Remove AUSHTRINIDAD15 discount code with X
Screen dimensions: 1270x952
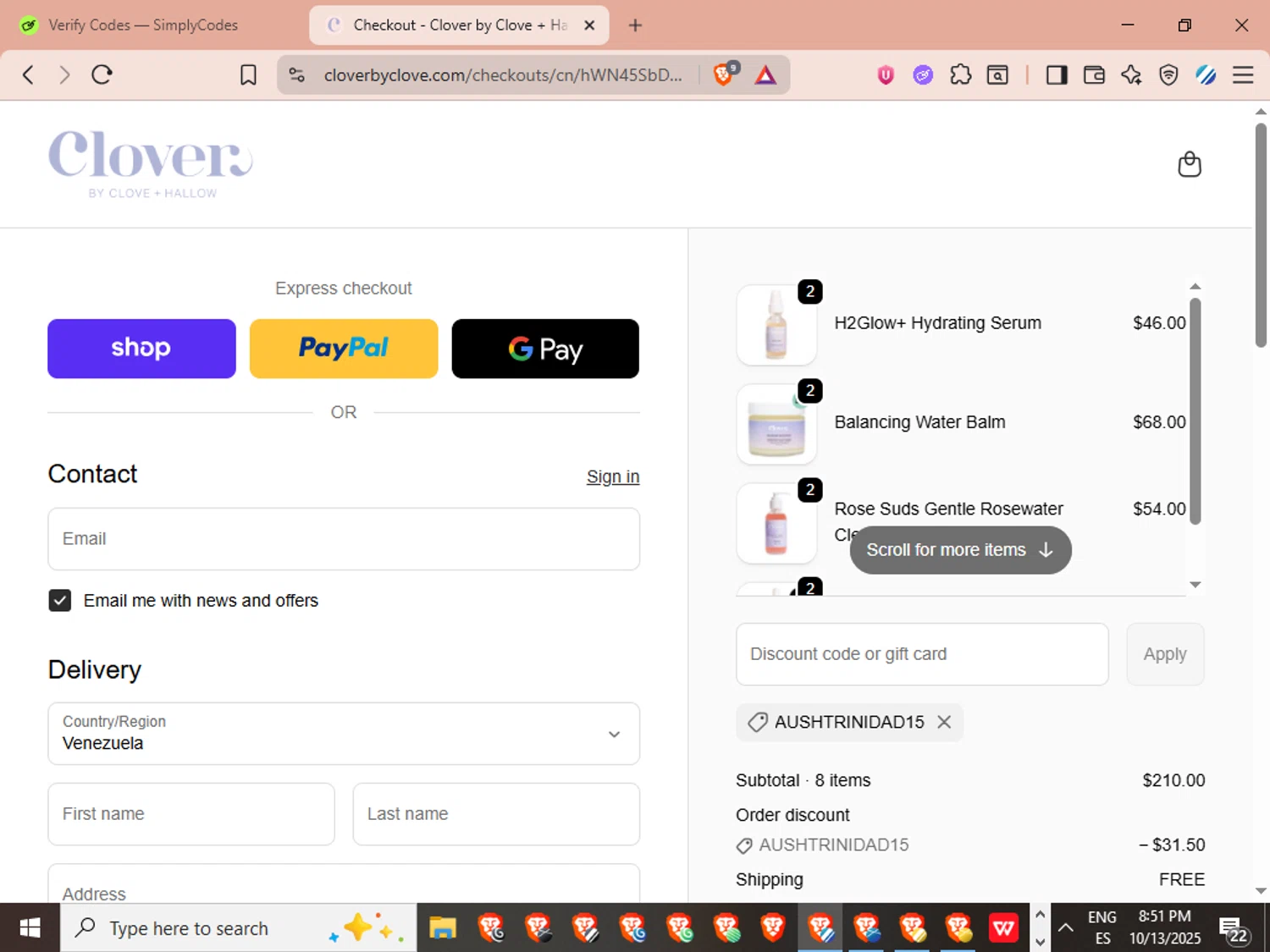pos(944,722)
